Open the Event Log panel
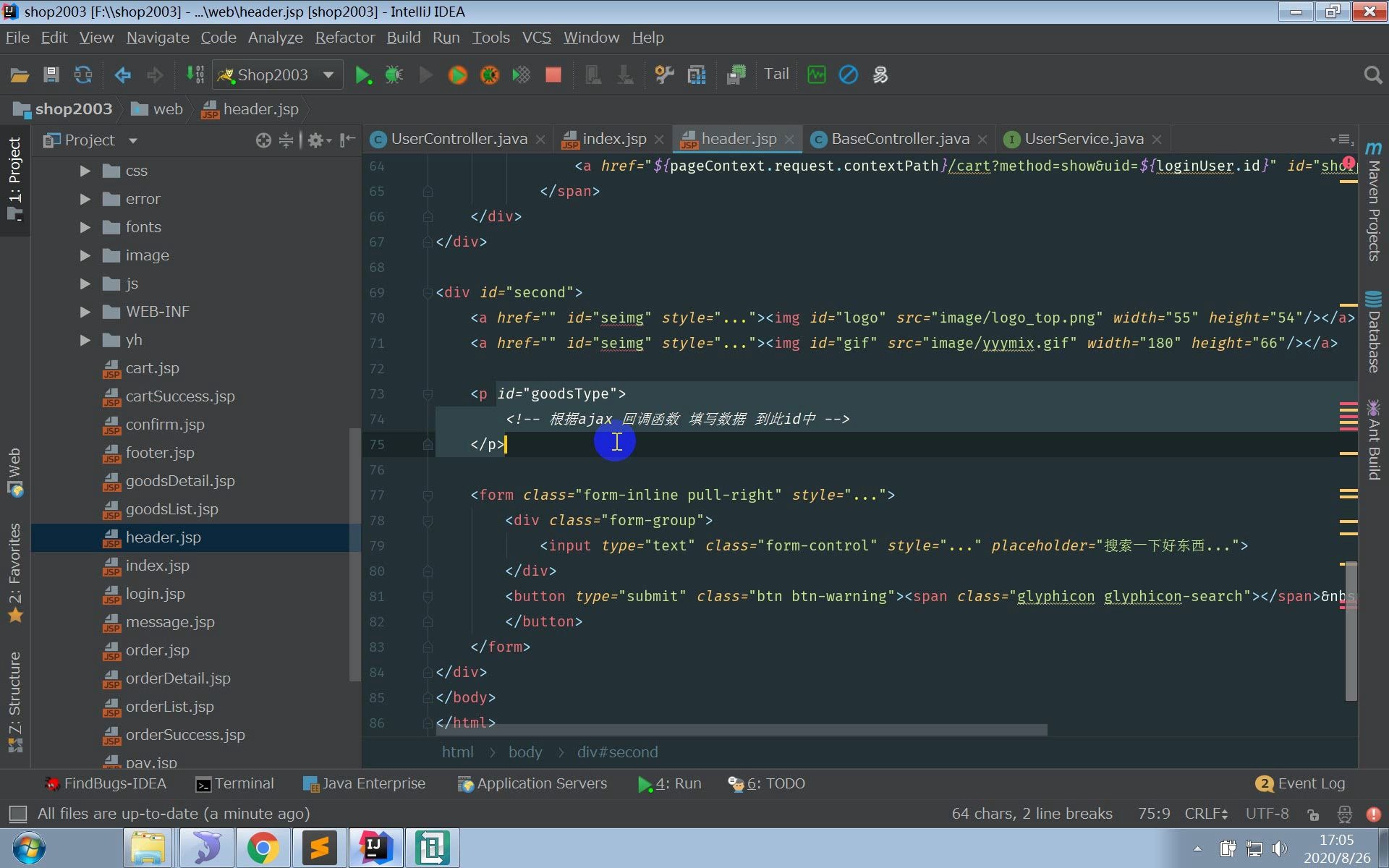Screen dimensions: 1389x868 [1301, 783]
